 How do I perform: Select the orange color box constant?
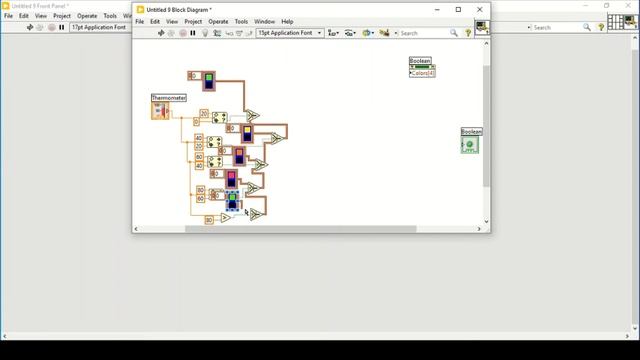pos(239,156)
